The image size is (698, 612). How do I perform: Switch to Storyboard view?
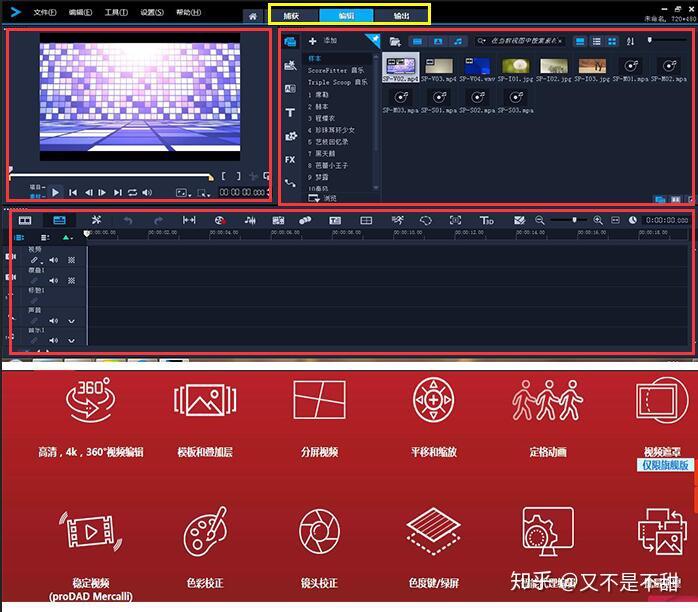tap(25, 220)
